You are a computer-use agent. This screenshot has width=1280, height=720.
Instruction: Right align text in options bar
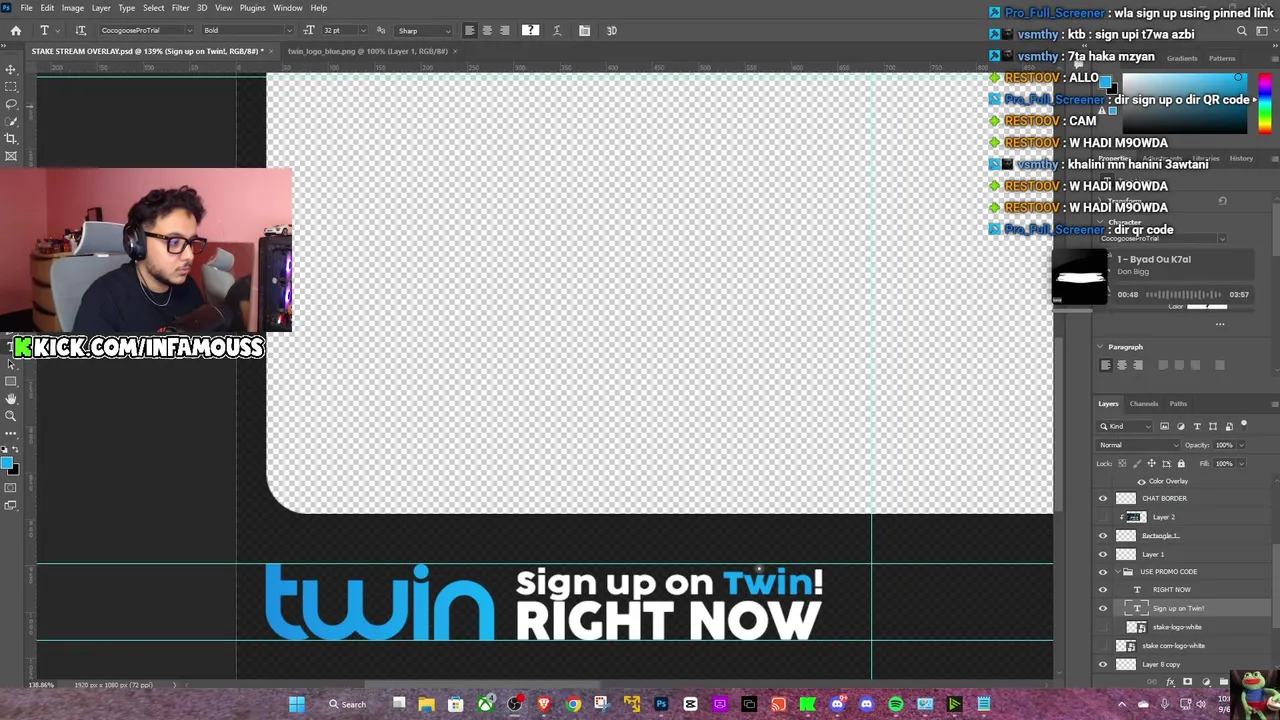click(x=504, y=31)
